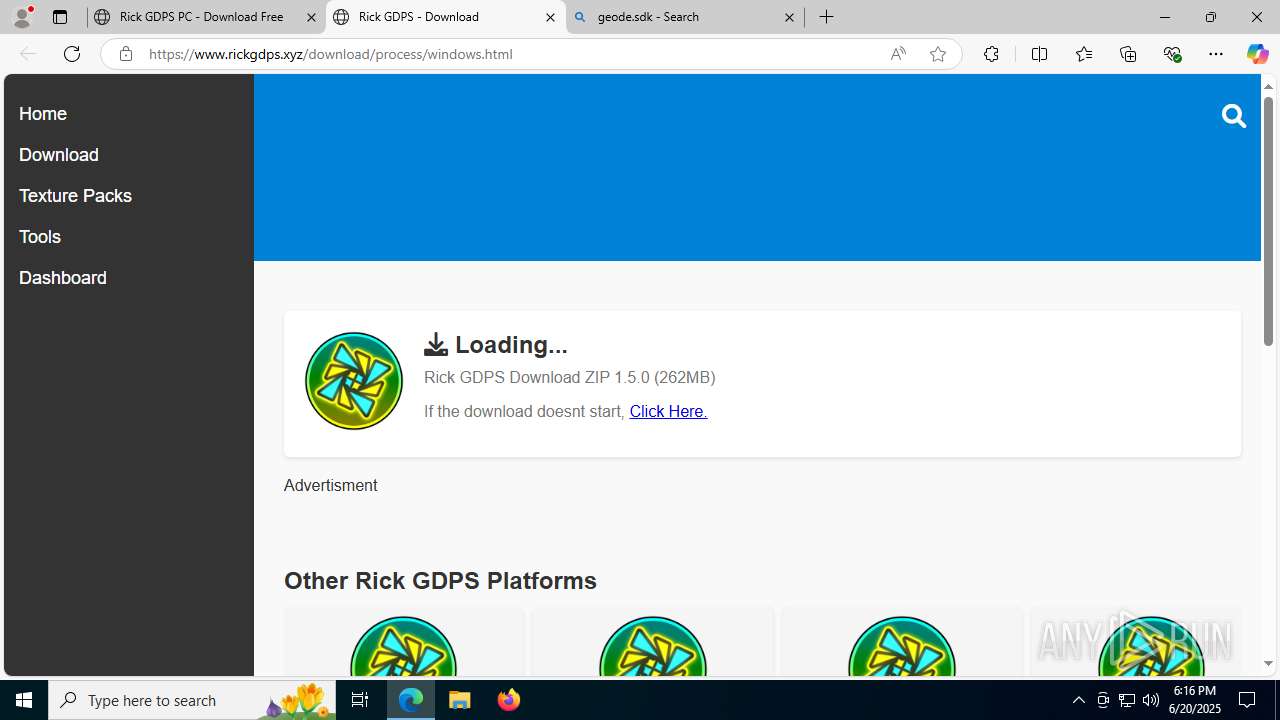Open the Favorites list icon
The height and width of the screenshot is (720, 1280).
1083,54
